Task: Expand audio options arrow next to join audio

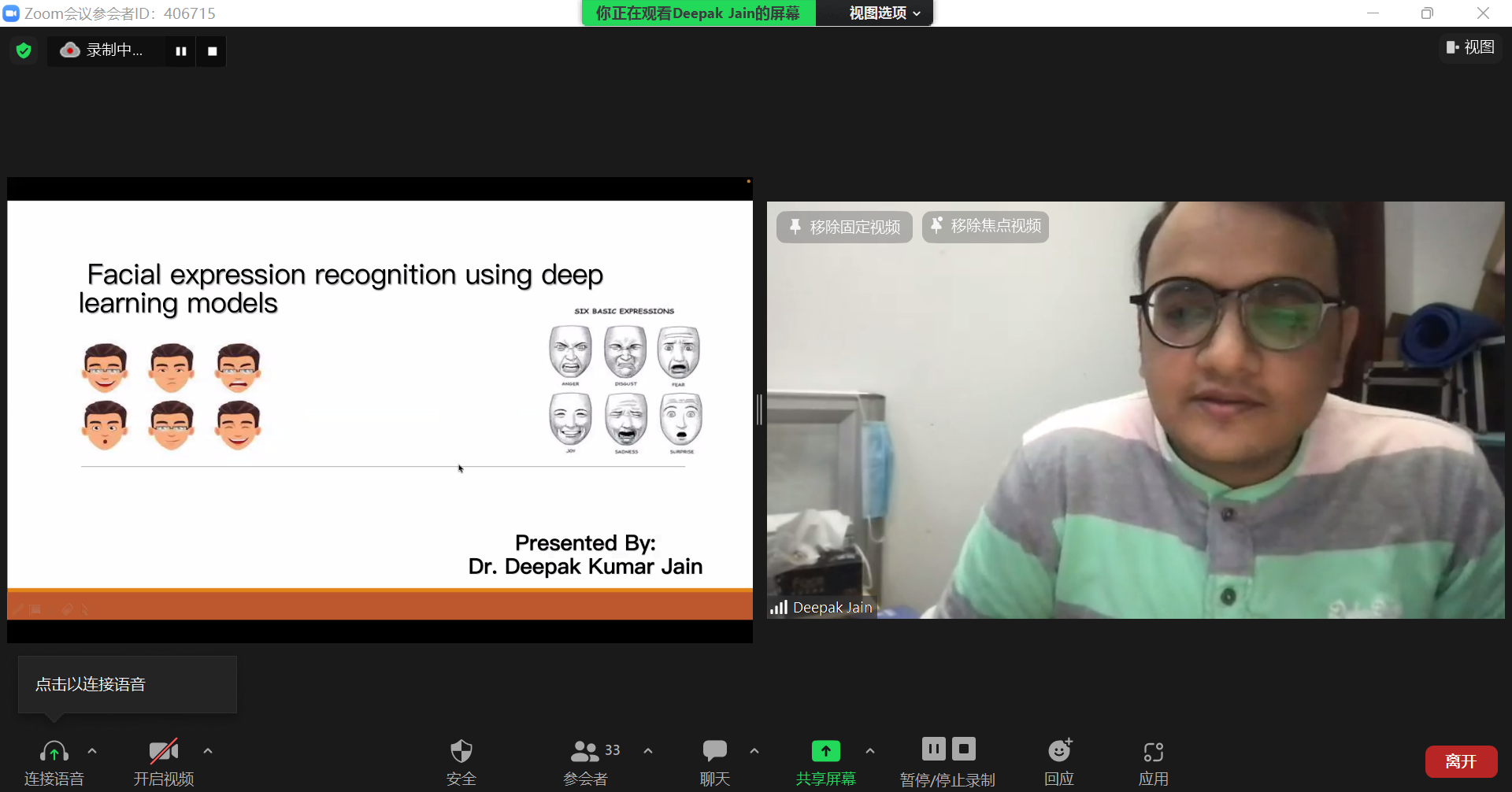Action: tap(92, 751)
